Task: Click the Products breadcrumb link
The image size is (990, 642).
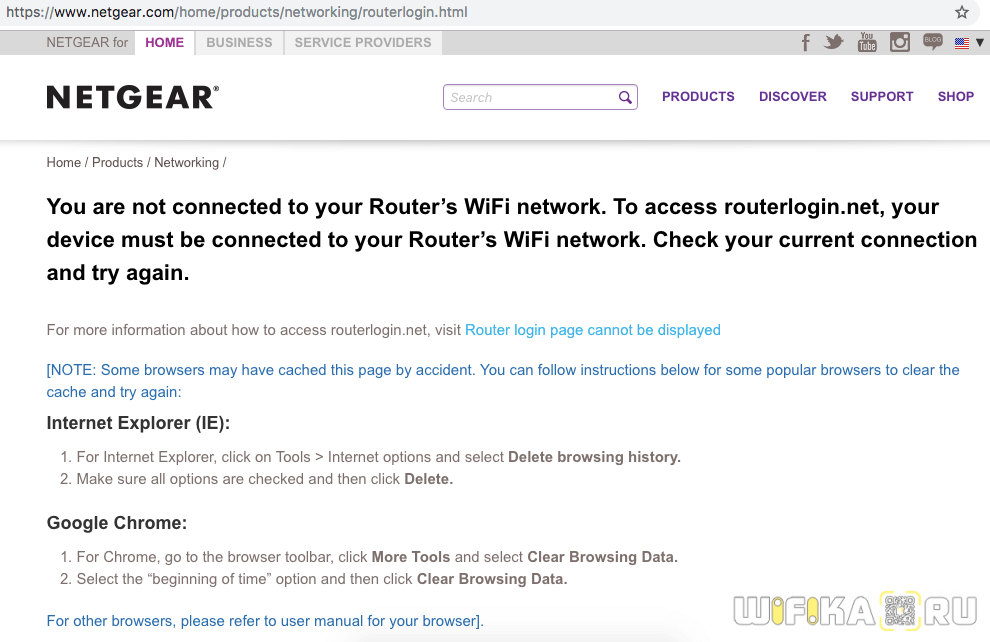Action: pos(117,163)
